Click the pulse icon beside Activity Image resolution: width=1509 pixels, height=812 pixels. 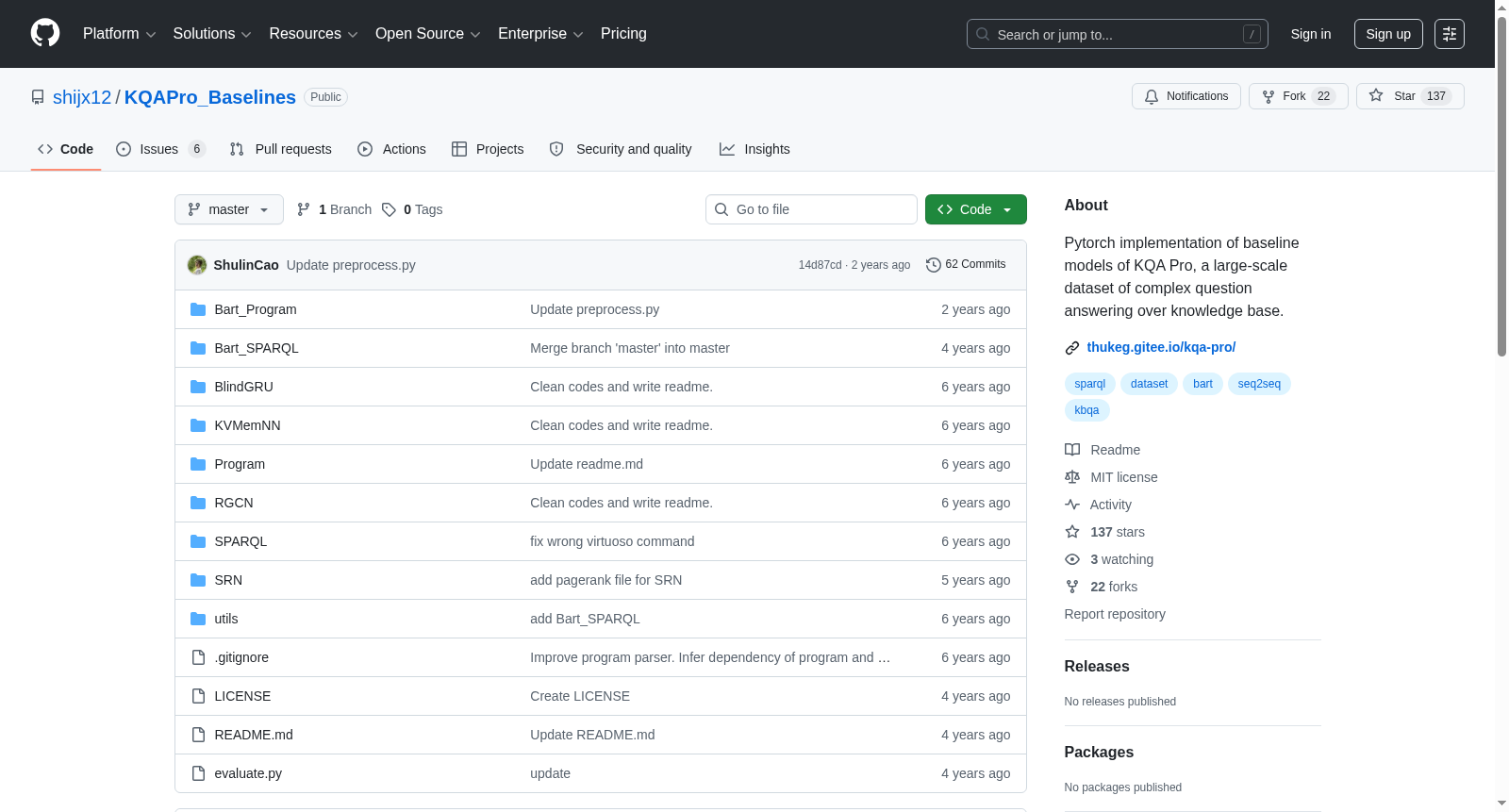[x=1072, y=505]
